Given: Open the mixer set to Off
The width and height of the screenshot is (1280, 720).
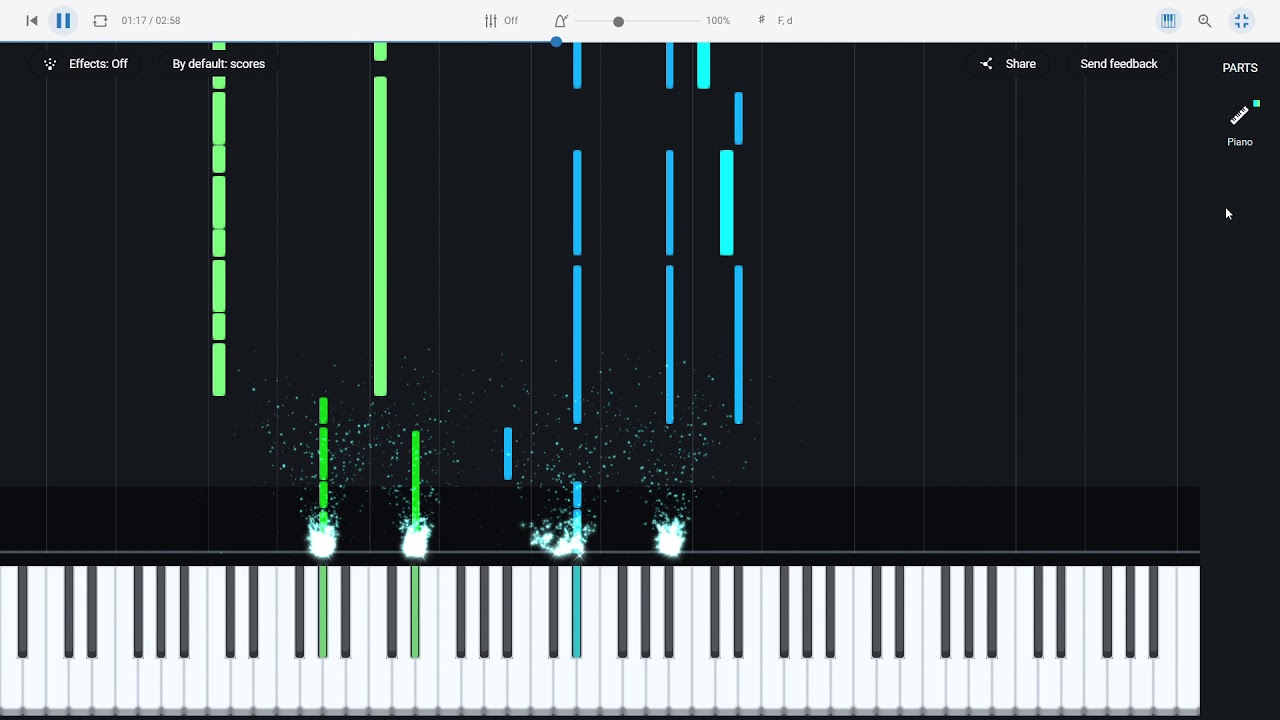Looking at the screenshot, I should click(x=501, y=20).
